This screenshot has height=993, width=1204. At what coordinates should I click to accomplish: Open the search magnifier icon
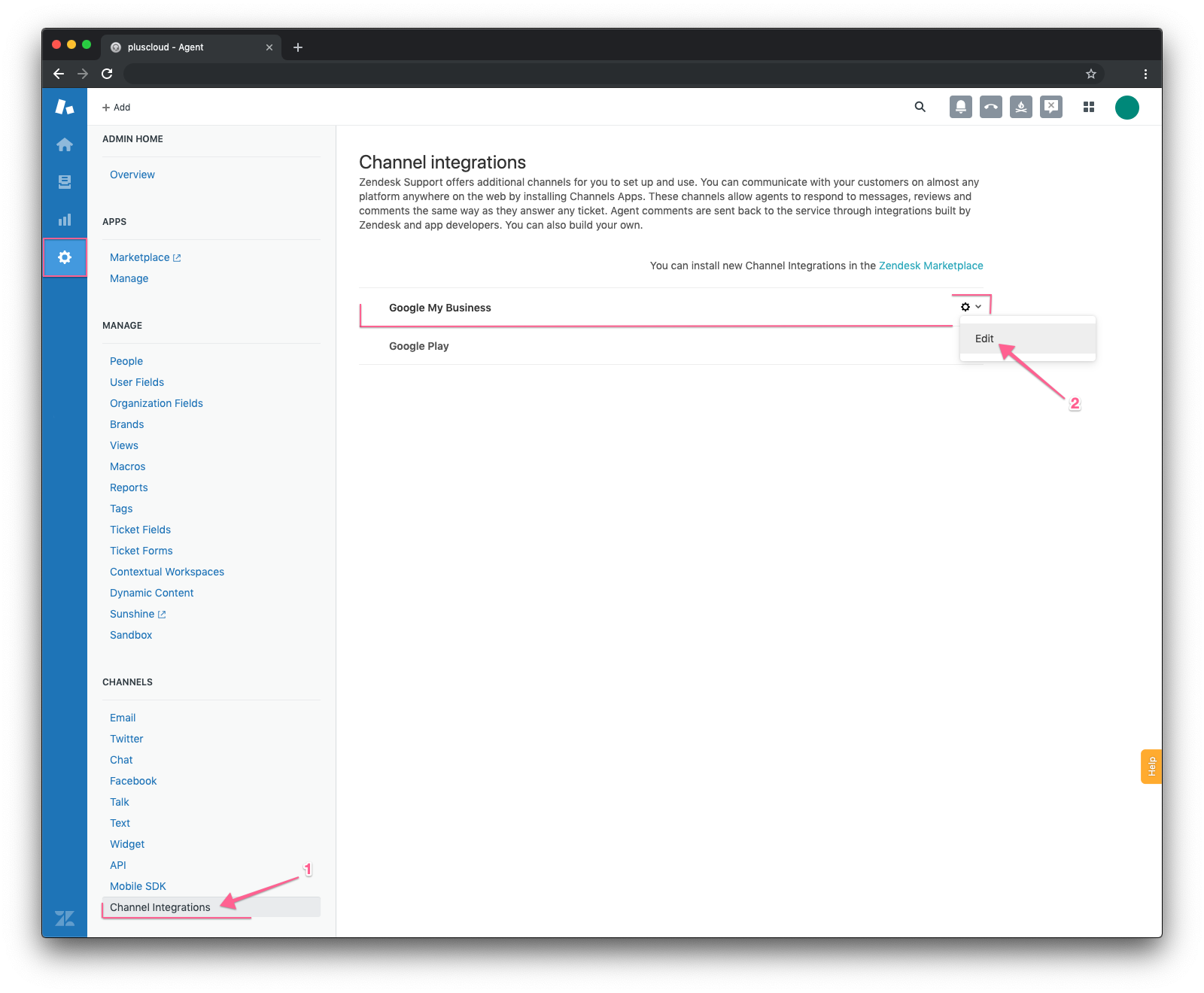click(920, 107)
